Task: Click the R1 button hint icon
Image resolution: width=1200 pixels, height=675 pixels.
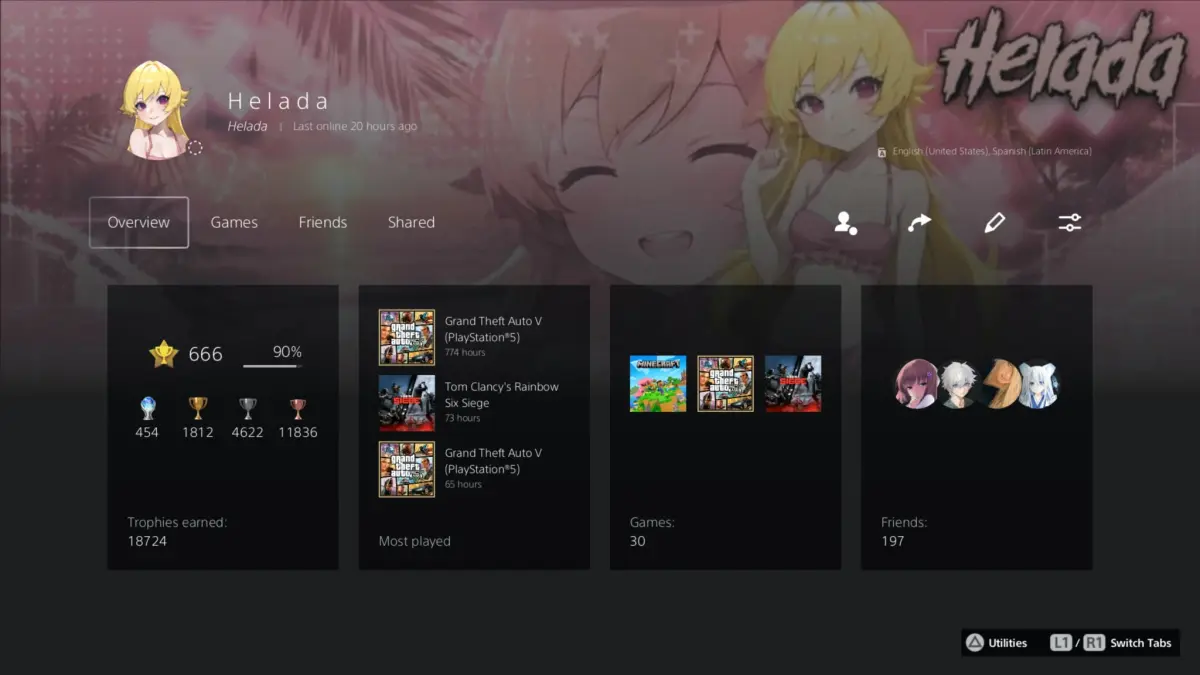Action: [x=1094, y=643]
